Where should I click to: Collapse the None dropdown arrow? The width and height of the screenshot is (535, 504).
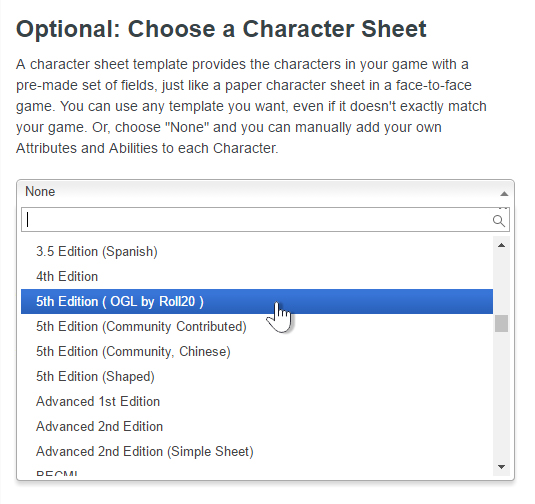pyautogui.click(x=504, y=194)
